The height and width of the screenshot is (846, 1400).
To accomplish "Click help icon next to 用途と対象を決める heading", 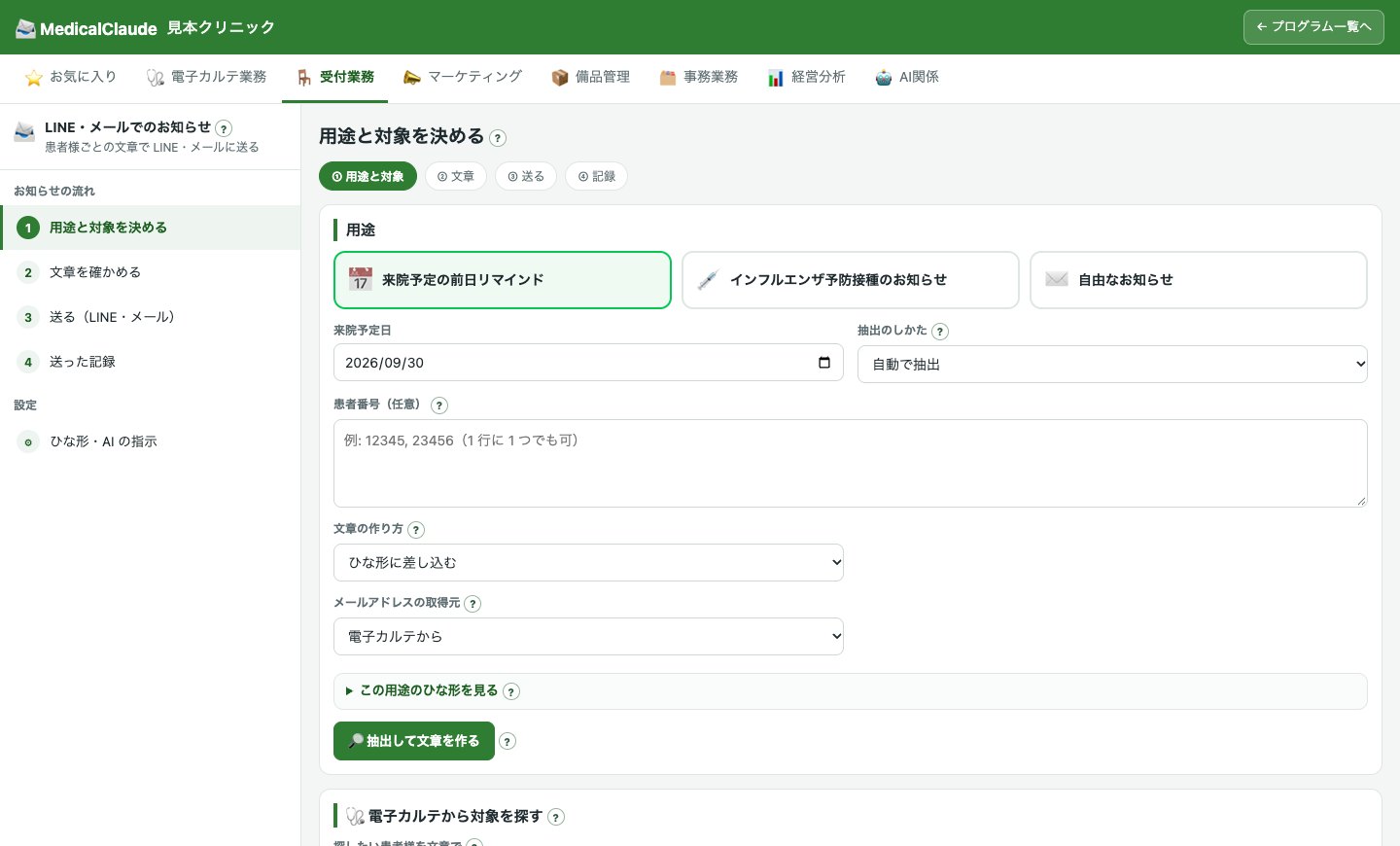I will click(x=498, y=138).
